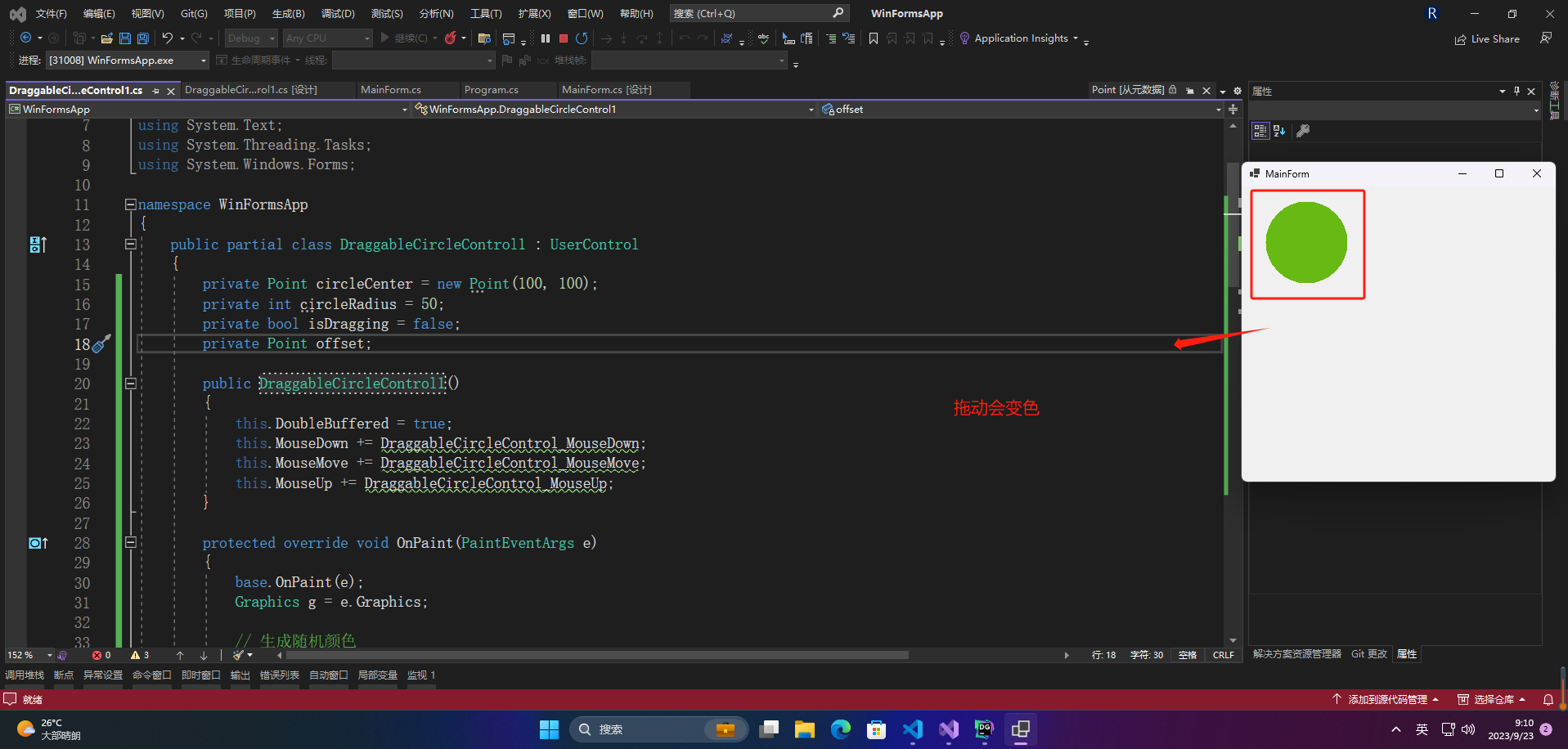
Task: Pause debugging with the Break All icon
Action: click(x=546, y=38)
